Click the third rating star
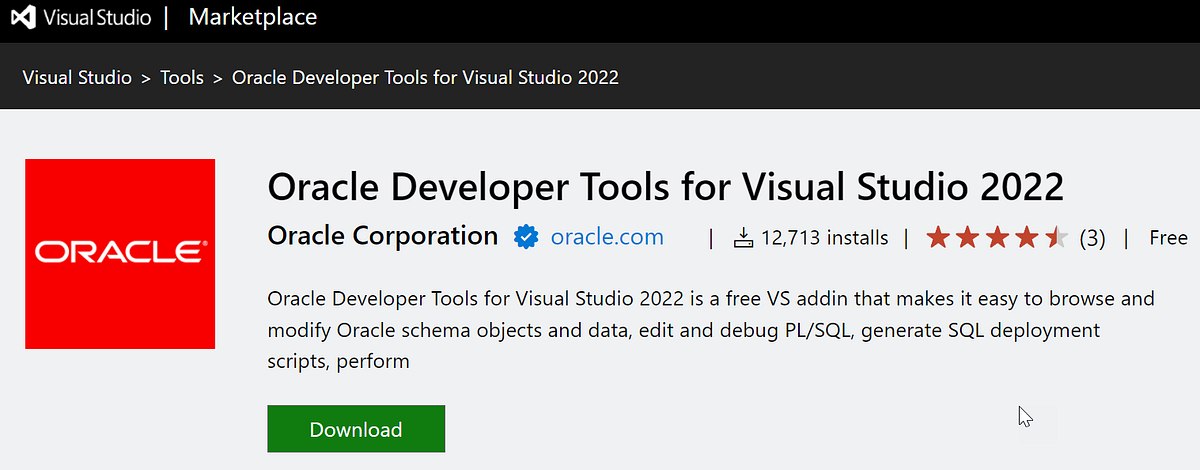The height and width of the screenshot is (470, 1200). coord(998,237)
